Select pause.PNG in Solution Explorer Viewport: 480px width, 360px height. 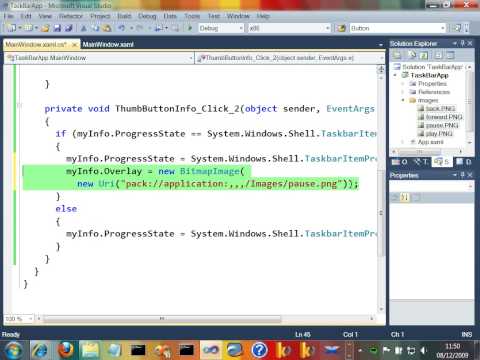click(442, 125)
